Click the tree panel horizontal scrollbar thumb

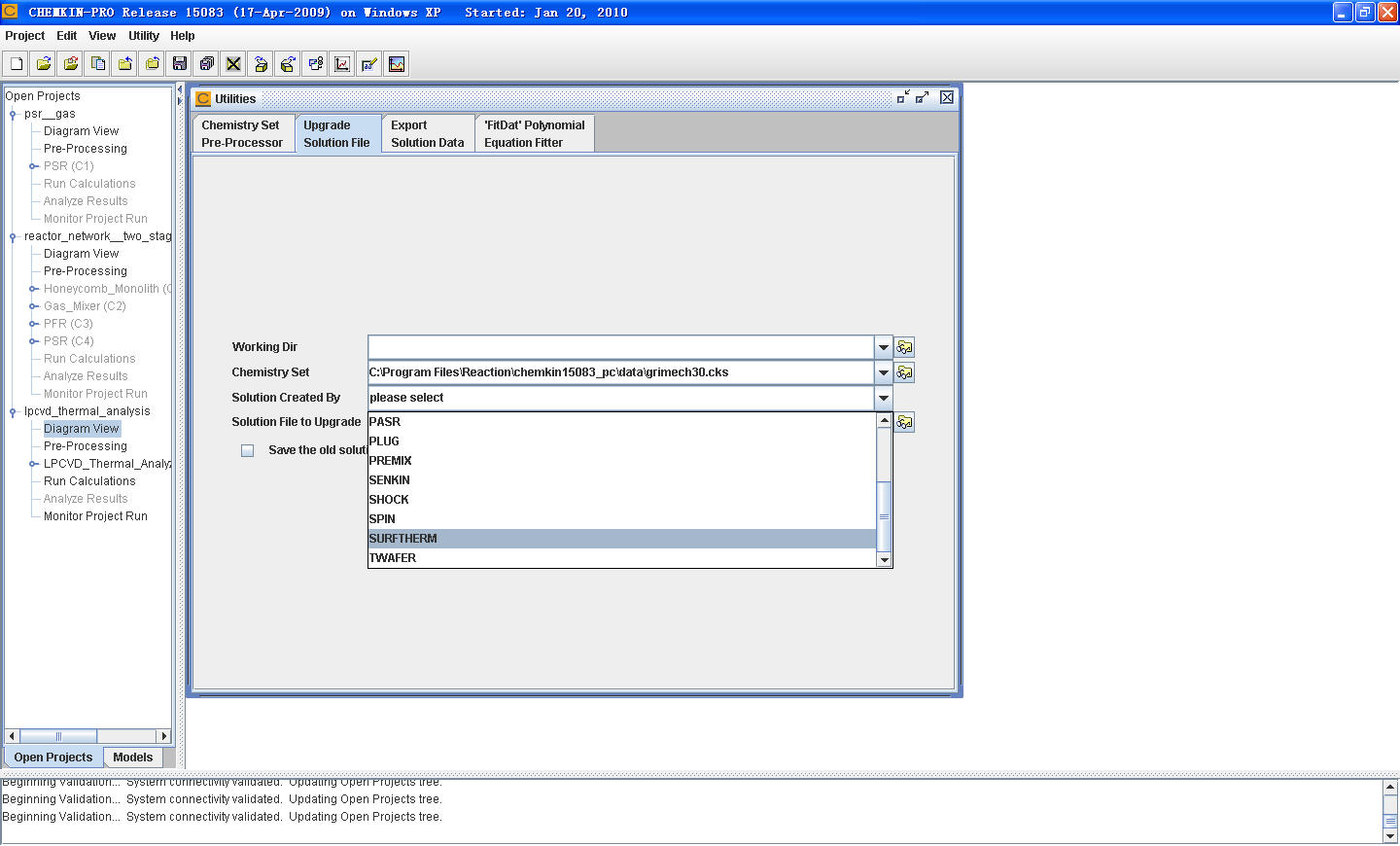58,736
